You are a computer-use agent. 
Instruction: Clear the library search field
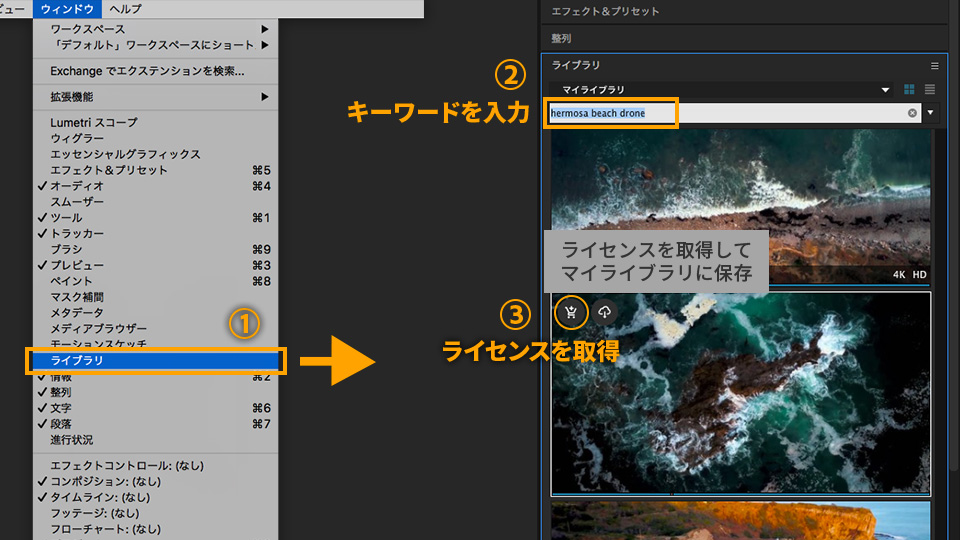(x=912, y=113)
